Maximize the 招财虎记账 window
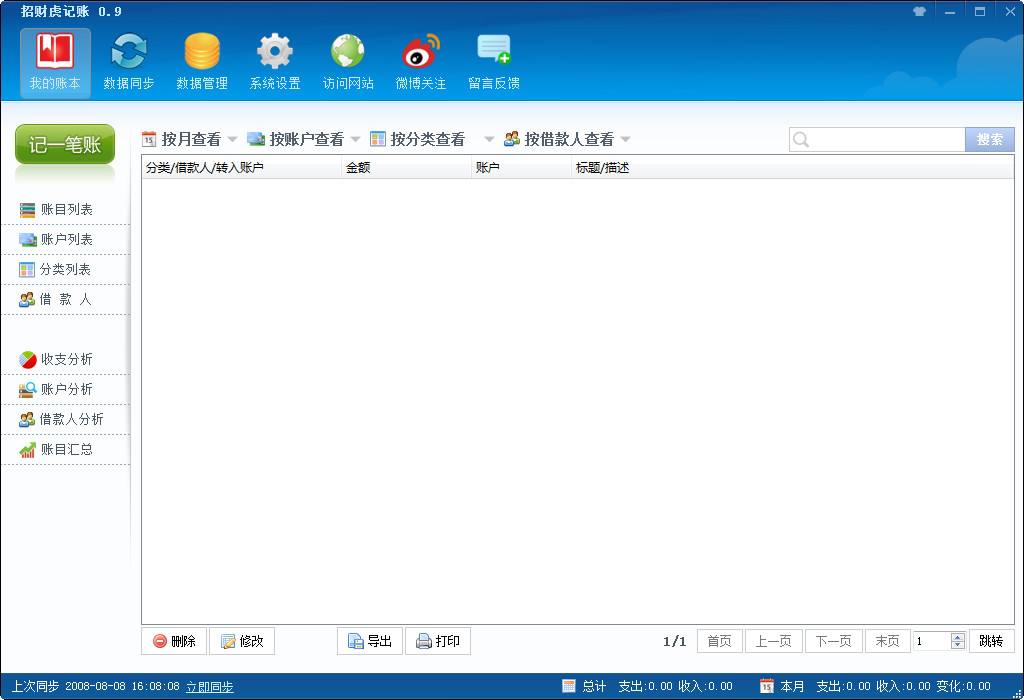The height and width of the screenshot is (700, 1024). [980, 12]
